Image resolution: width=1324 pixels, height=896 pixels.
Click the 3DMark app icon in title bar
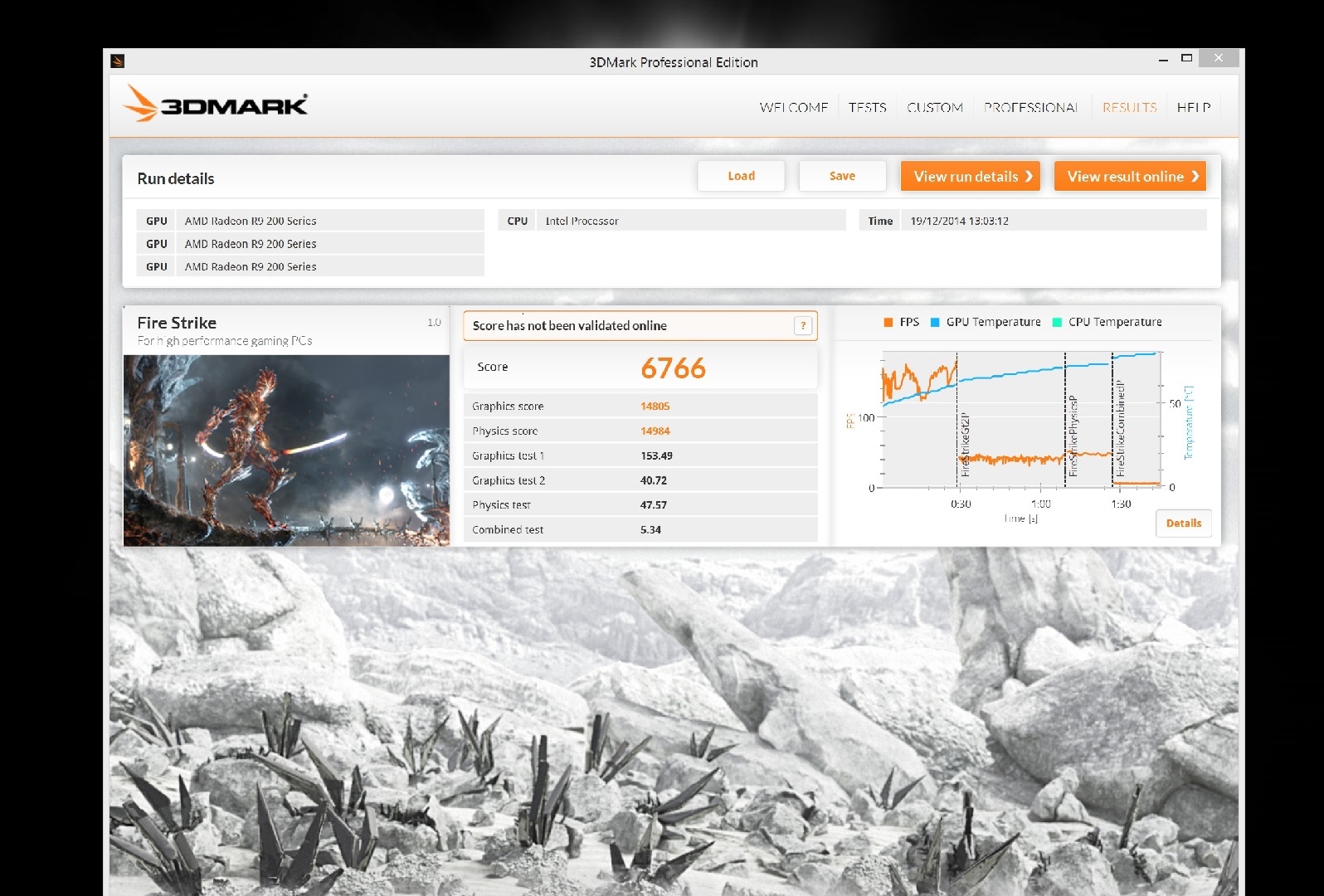[118, 61]
